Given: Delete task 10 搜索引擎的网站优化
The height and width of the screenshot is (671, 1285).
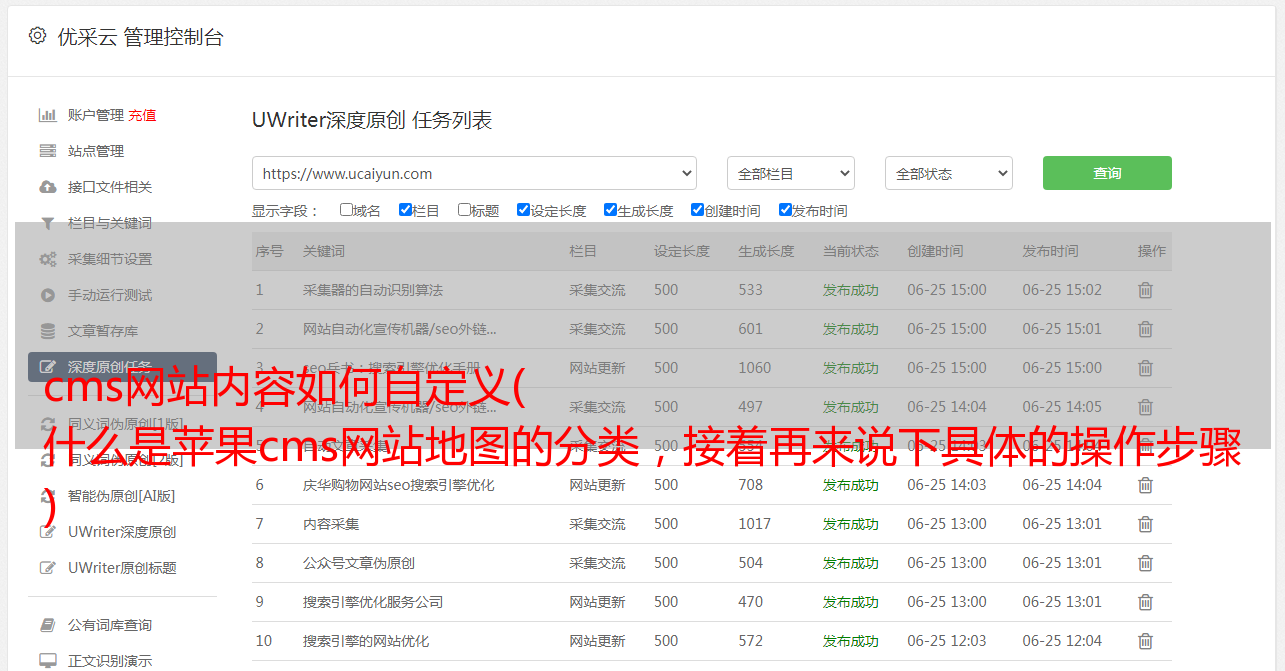Looking at the screenshot, I should (x=1146, y=641).
